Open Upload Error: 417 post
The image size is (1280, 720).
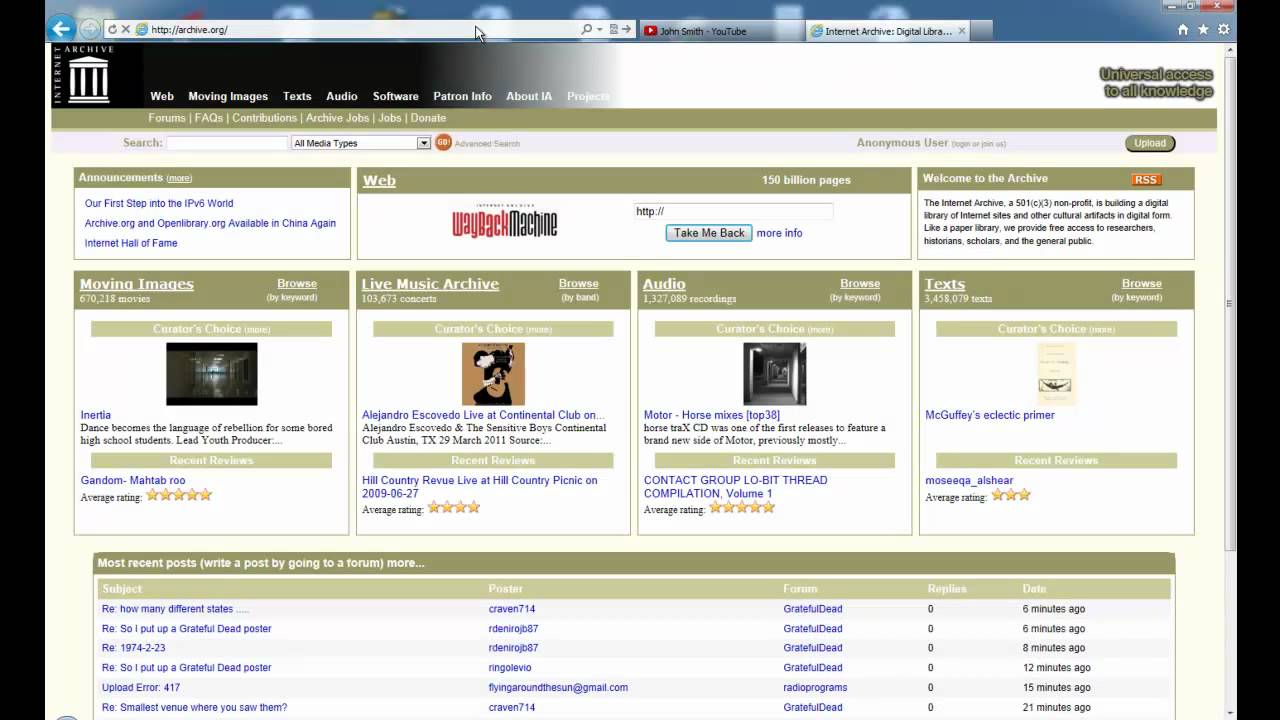141,687
